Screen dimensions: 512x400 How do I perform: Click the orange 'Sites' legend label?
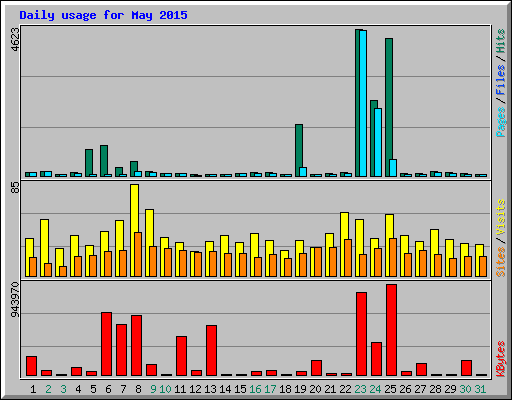tap(501, 262)
